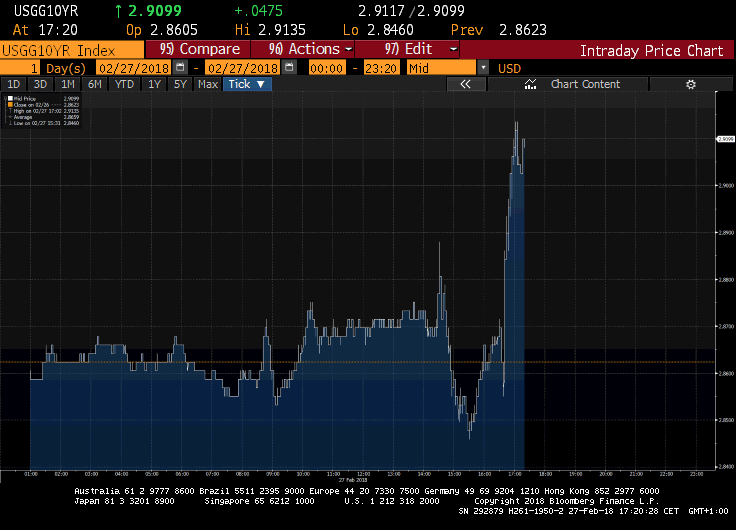Click the Low on 02/27 legend entry
This screenshot has width=736, height=530.
coord(44,123)
